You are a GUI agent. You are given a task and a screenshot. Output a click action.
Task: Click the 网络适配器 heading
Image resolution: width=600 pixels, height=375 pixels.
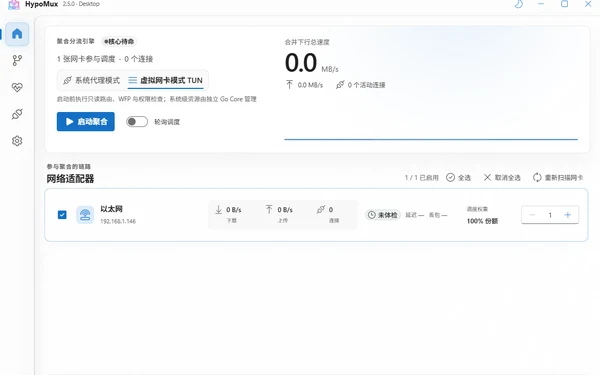click(70, 179)
